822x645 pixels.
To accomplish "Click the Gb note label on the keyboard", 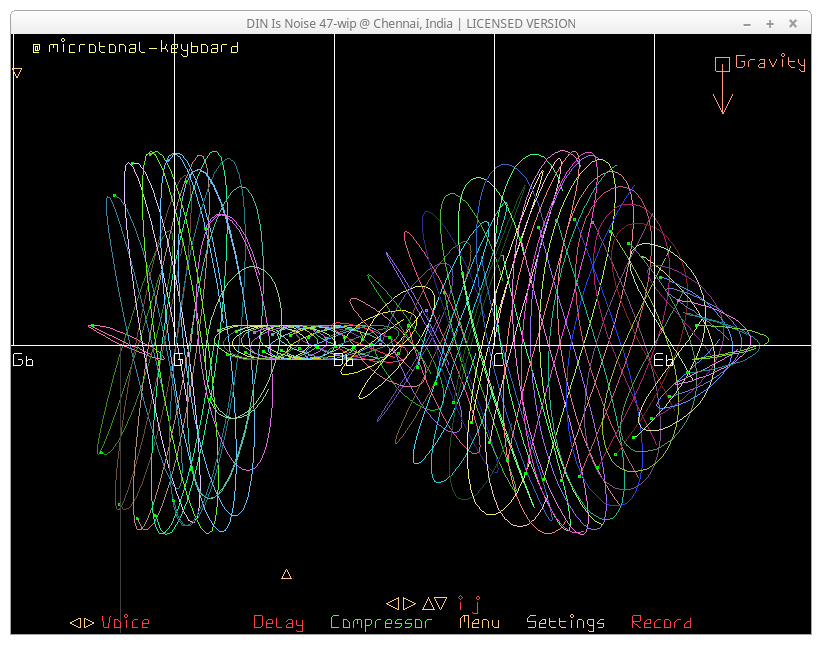I will point(23,360).
